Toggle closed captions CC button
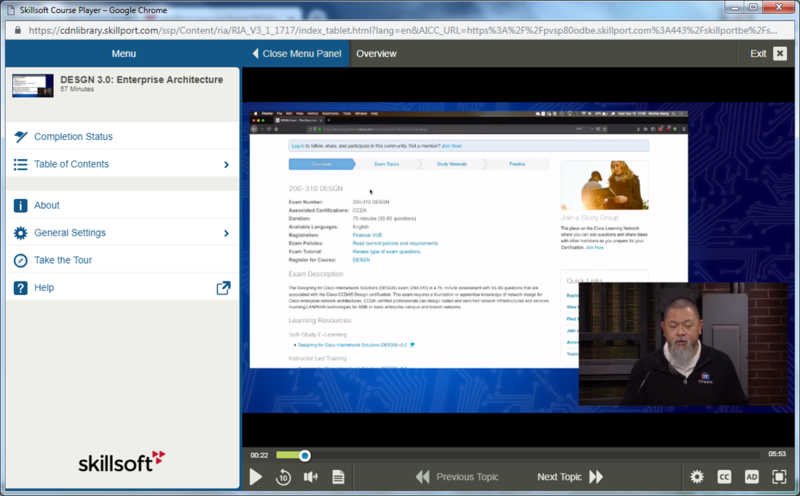Screen dimensions: 800x496 point(724,477)
